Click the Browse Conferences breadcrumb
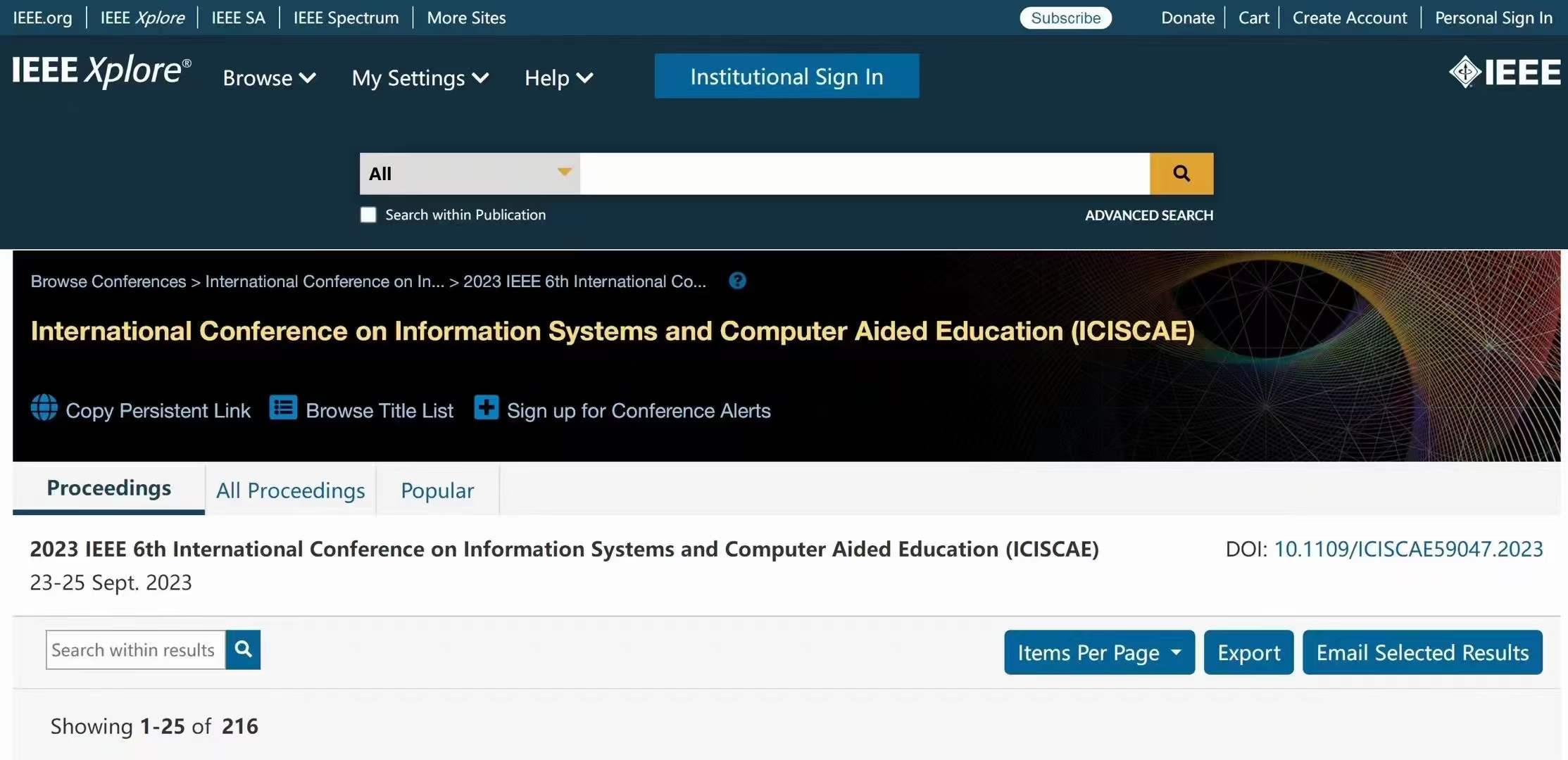1568x760 pixels. (108, 281)
